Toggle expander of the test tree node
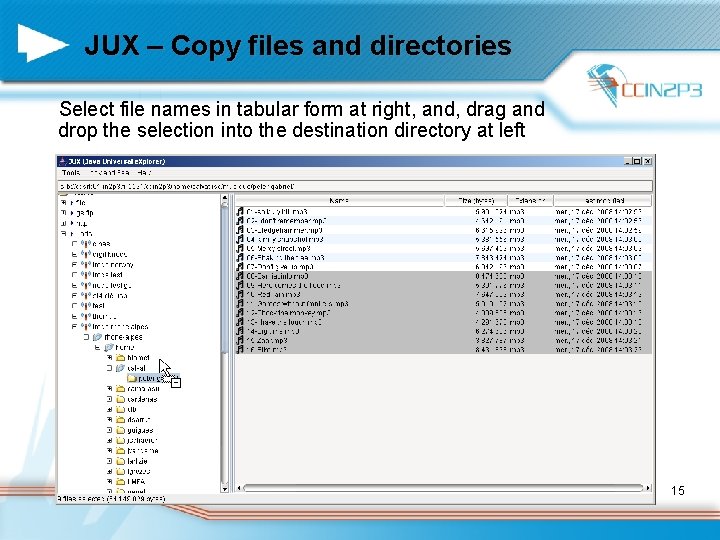This screenshot has width=720, height=540. [x=74, y=305]
